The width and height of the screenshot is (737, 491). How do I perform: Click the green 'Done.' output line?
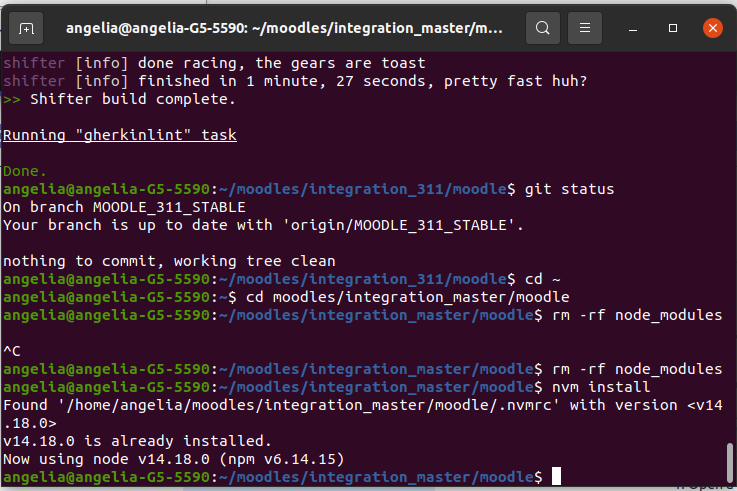[x=25, y=171]
